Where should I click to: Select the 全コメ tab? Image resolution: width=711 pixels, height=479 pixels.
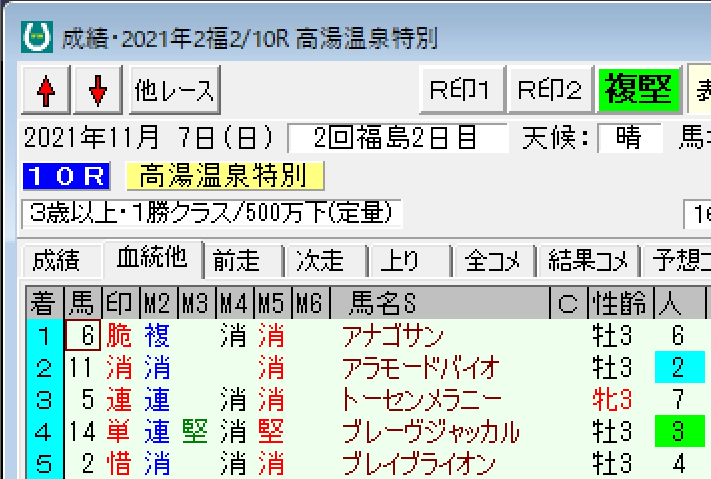click(493, 261)
